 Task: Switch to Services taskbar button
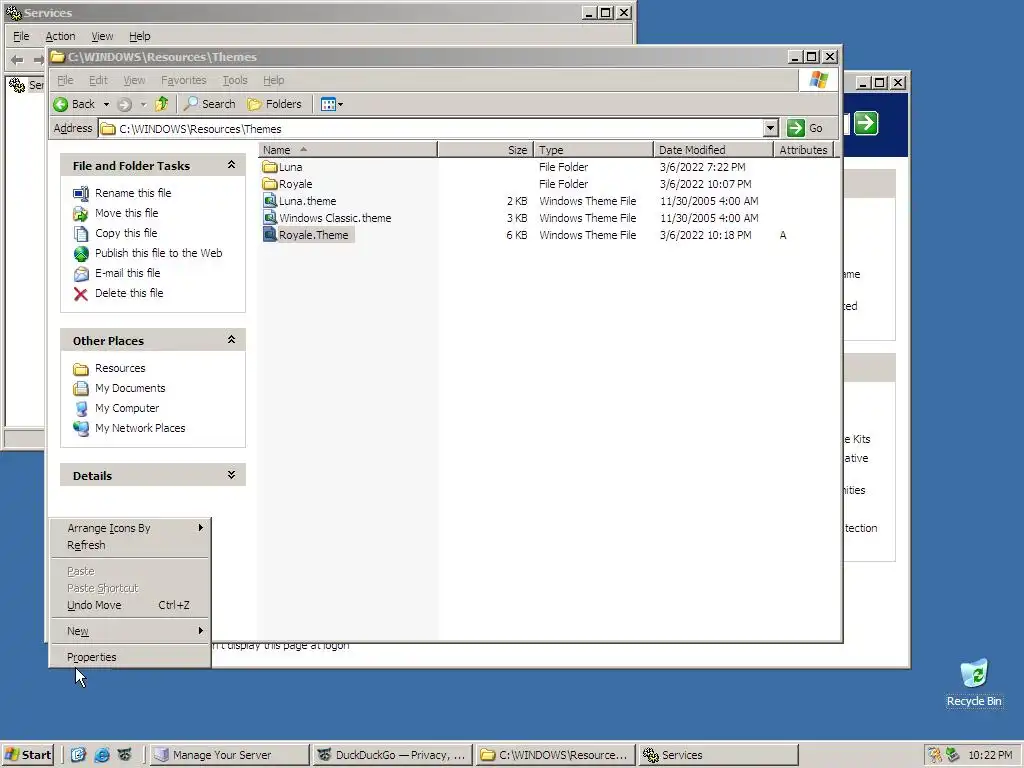[718, 755]
